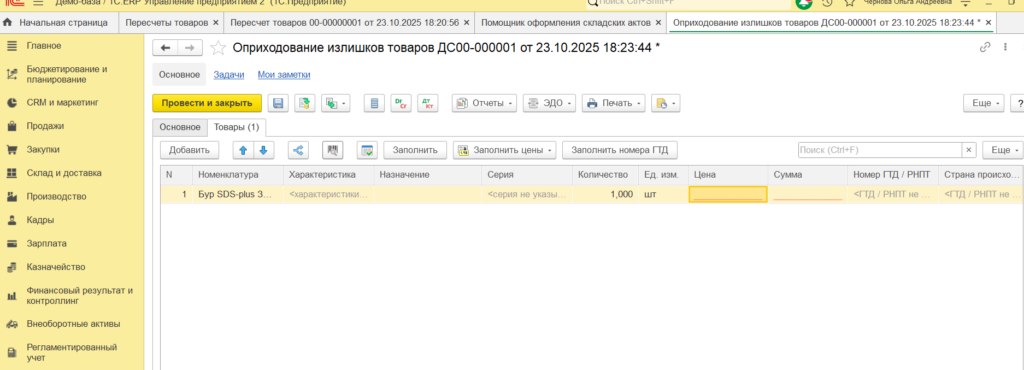Close the Оприходование излишков товаров tab

tap(989, 23)
